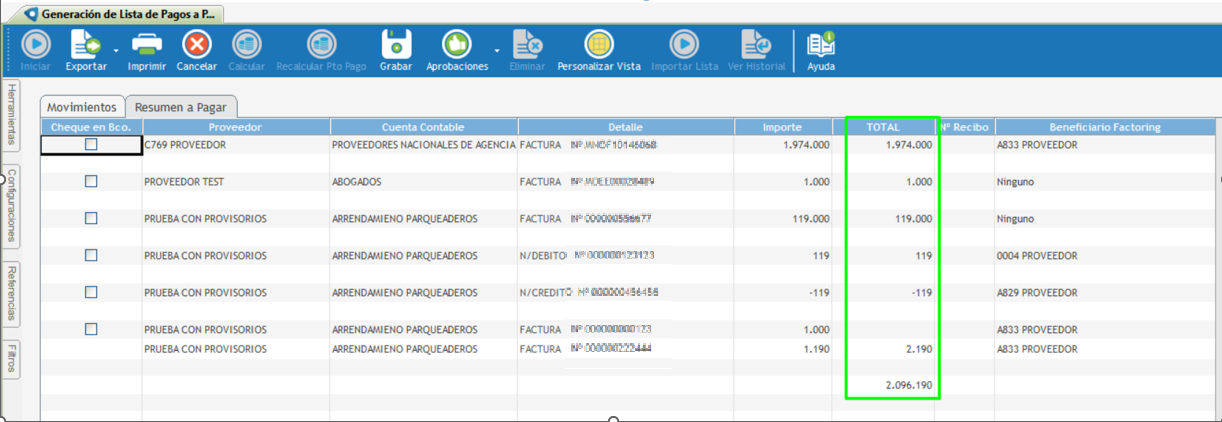Click the Exportar toolbar icon
The width and height of the screenshot is (1222, 422).
tap(85, 45)
